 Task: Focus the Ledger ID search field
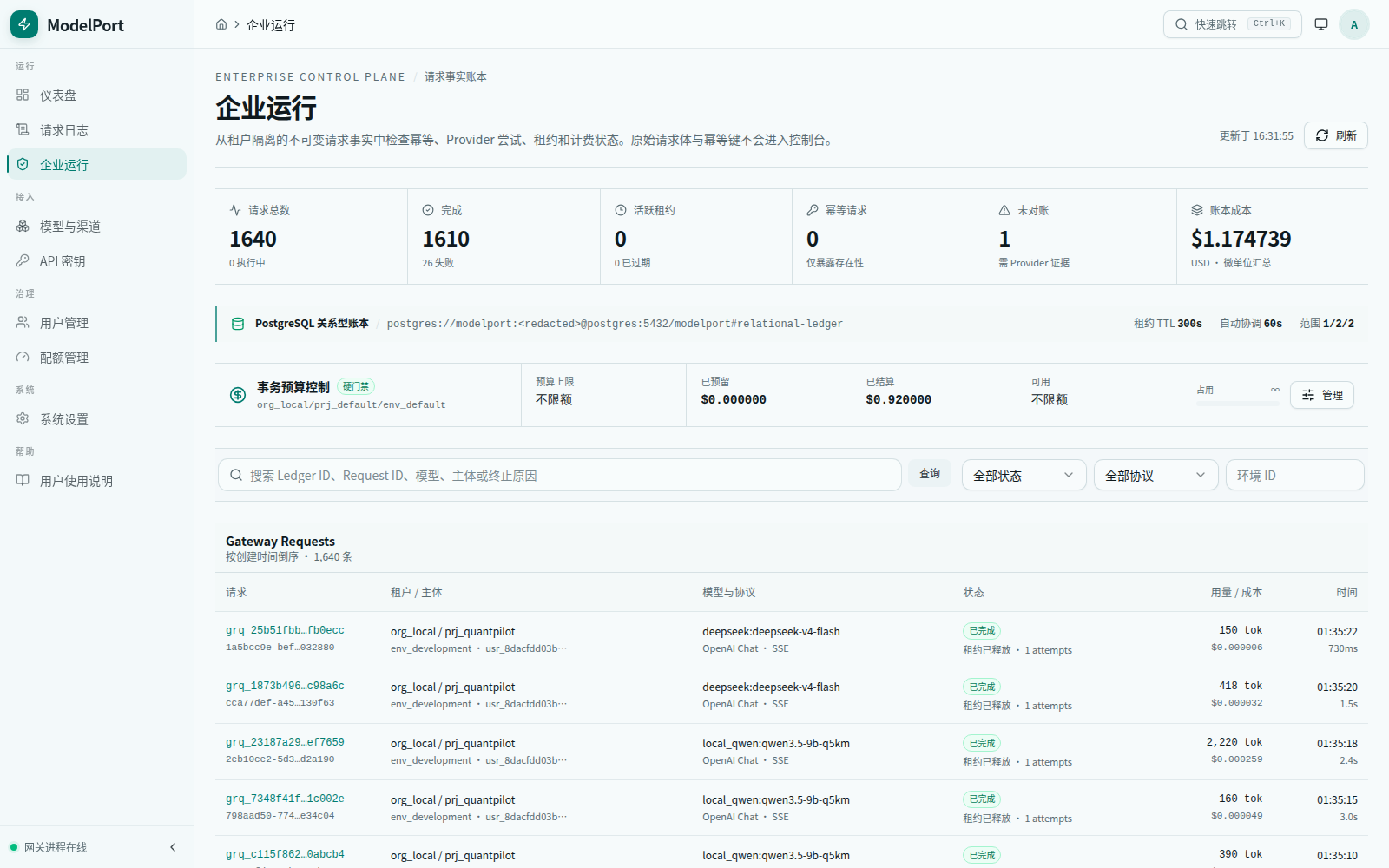click(x=559, y=475)
